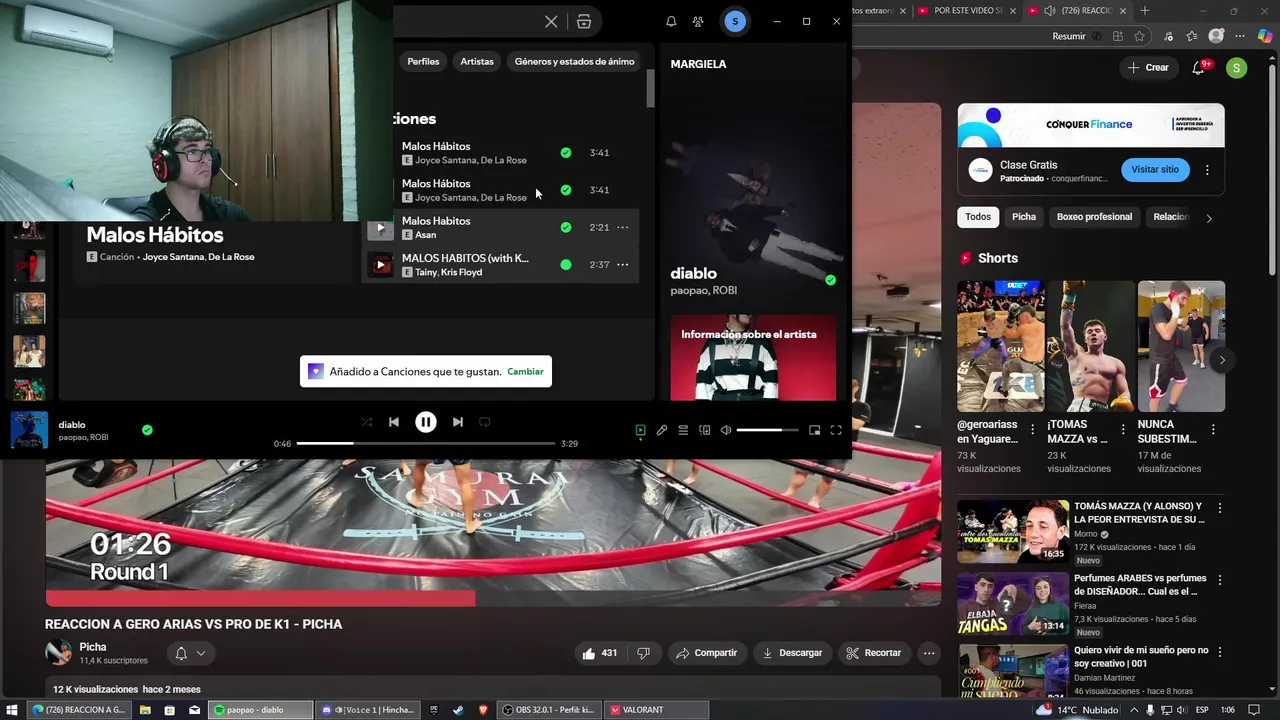Select the Perfiles filter chip
1280x720 pixels.
(423, 61)
